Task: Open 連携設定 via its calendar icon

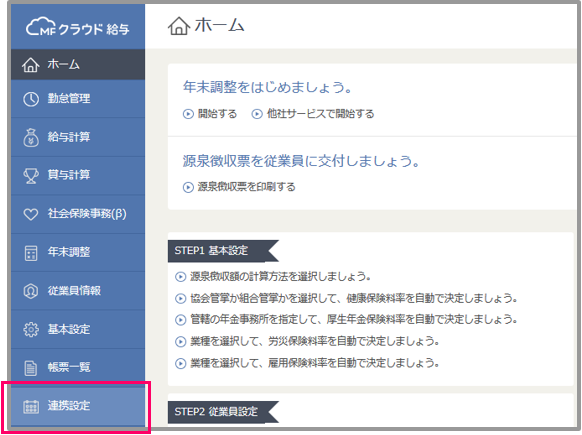Action: tap(31, 407)
